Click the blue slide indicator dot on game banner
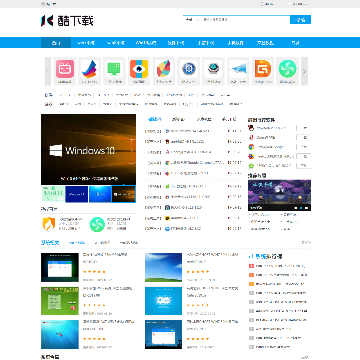This screenshot has width=360, height=360. 301,208
